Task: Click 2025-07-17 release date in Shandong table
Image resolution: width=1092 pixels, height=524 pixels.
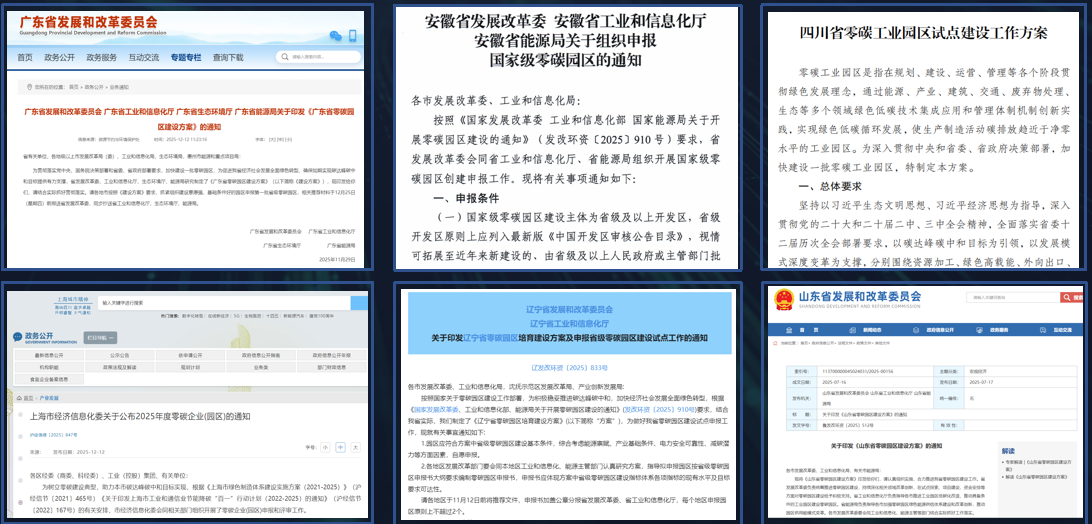Action: coord(981,382)
